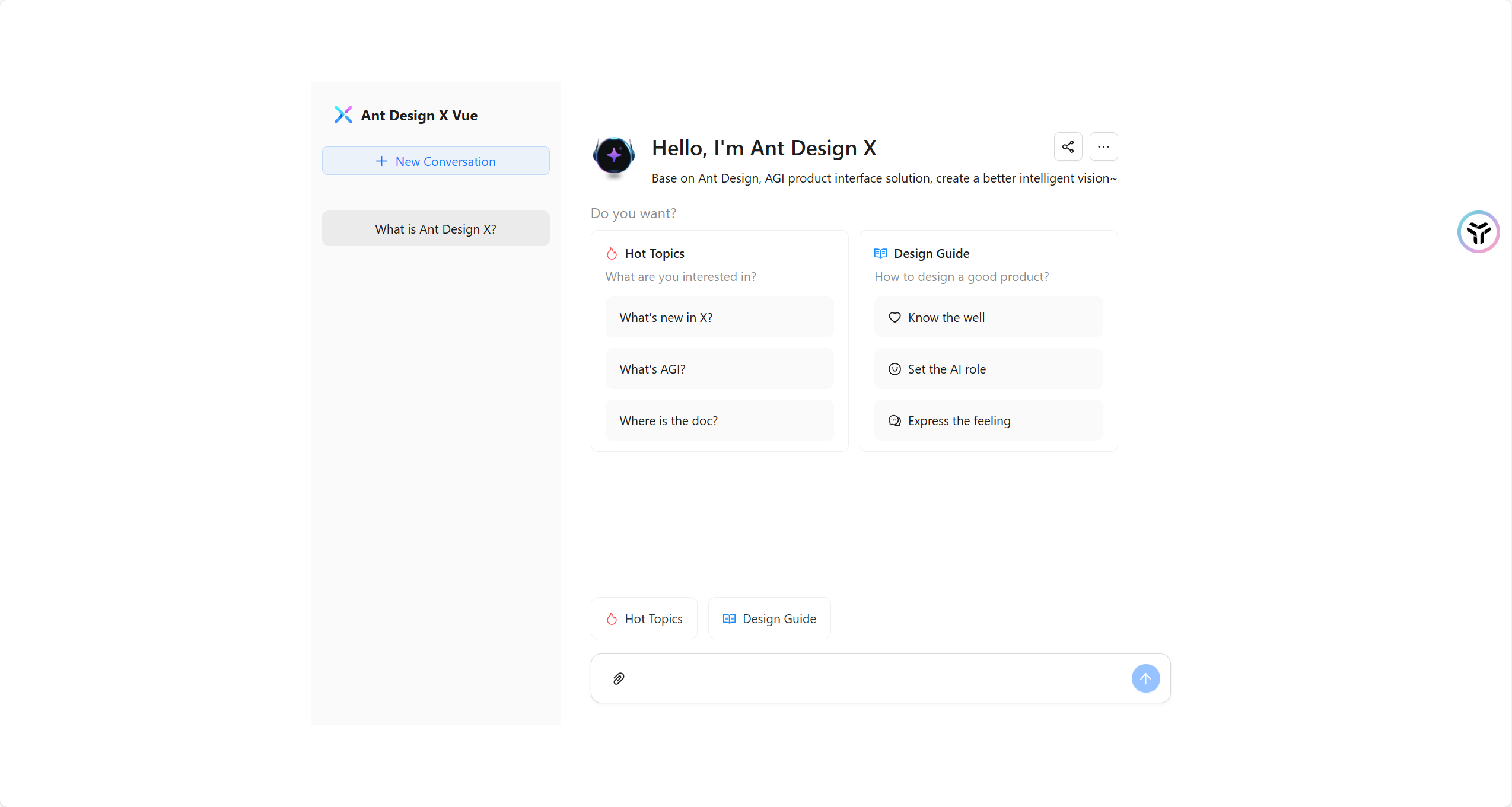Viewport: 1512px width, 807px height.
Task: Click the paperclip attachment icon
Action: pyautogui.click(x=619, y=678)
